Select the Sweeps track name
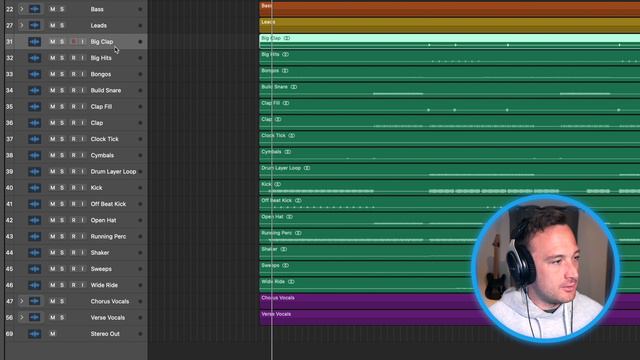The image size is (640, 360). (x=101, y=269)
